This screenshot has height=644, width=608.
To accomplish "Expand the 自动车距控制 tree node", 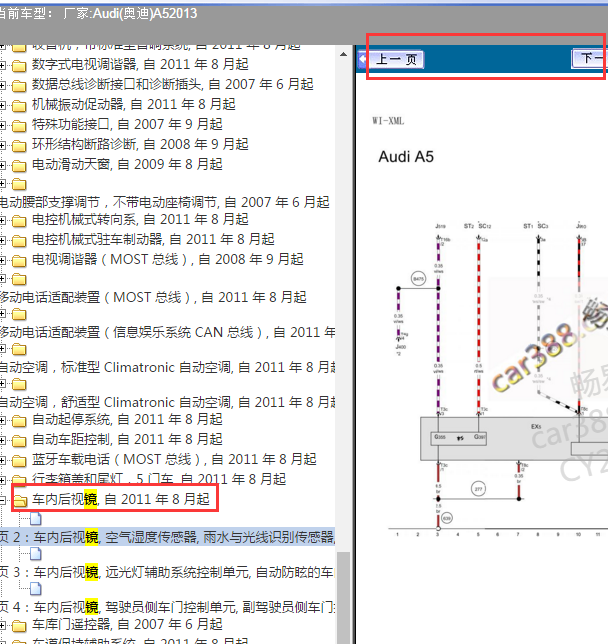I will pyautogui.click(x=2, y=441).
